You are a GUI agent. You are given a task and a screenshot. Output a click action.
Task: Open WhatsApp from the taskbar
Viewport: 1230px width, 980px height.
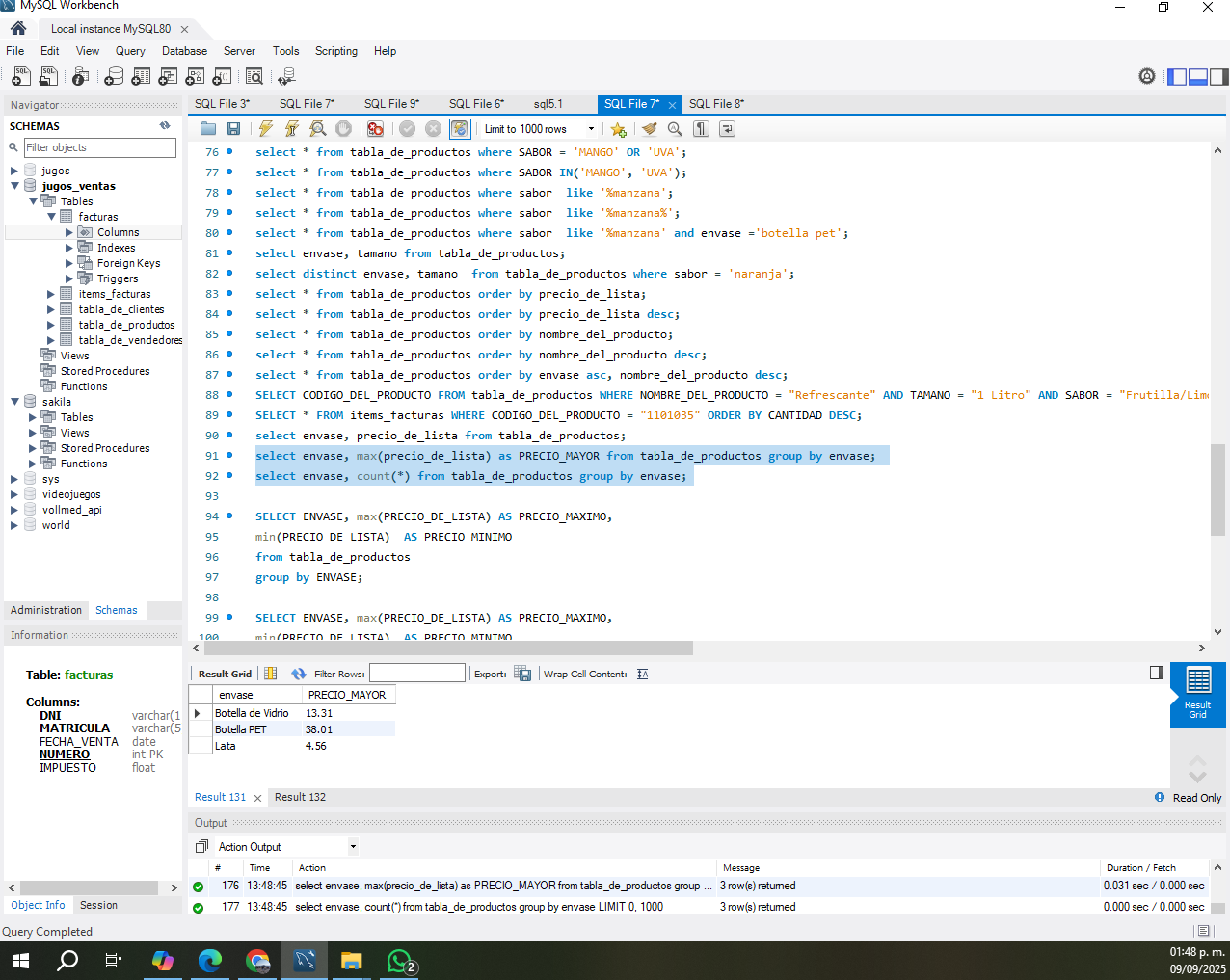tap(400, 961)
